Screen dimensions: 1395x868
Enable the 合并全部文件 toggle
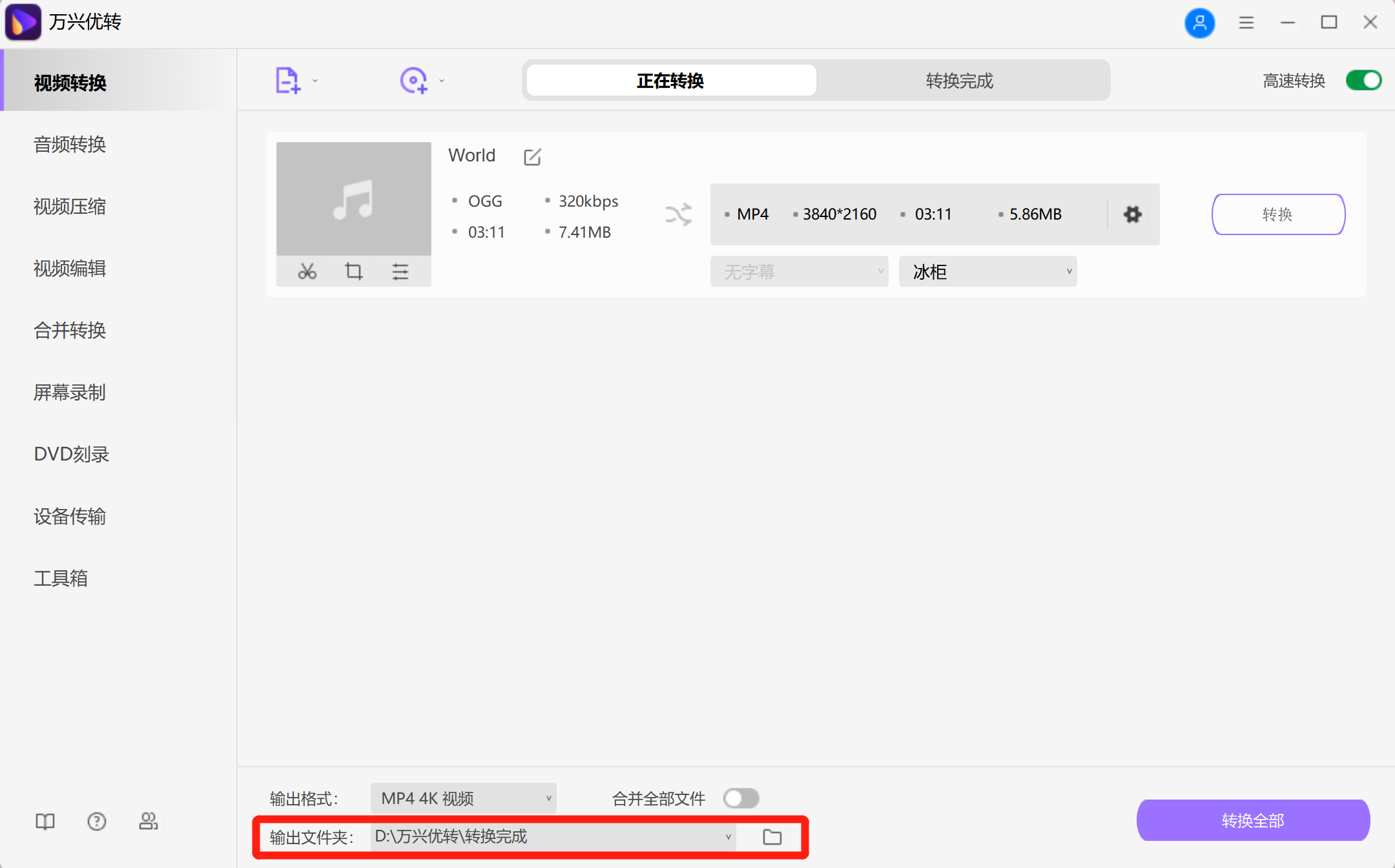point(741,798)
